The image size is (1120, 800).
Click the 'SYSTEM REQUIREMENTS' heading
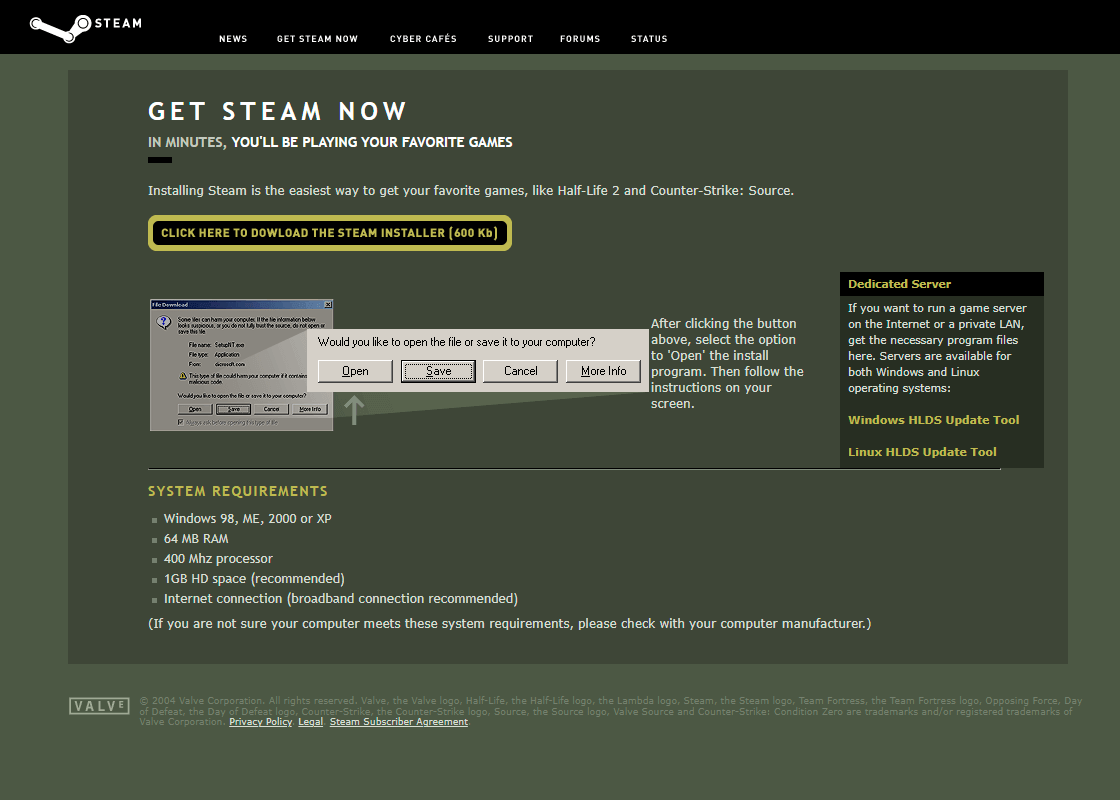click(238, 491)
